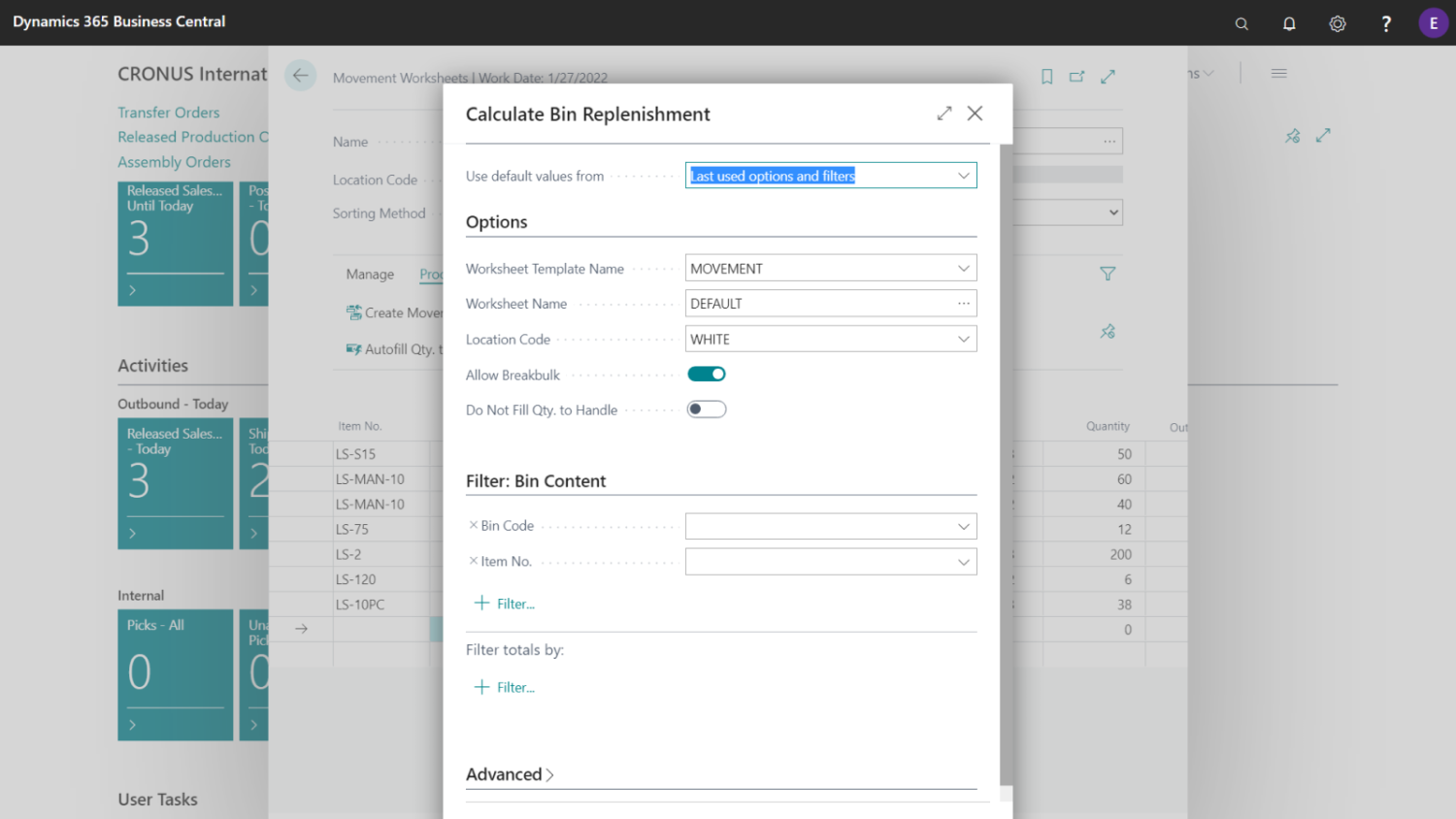1456x819 pixels.
Task: Add a filter under Filter totals by
Action: click(x=504, y=687)
